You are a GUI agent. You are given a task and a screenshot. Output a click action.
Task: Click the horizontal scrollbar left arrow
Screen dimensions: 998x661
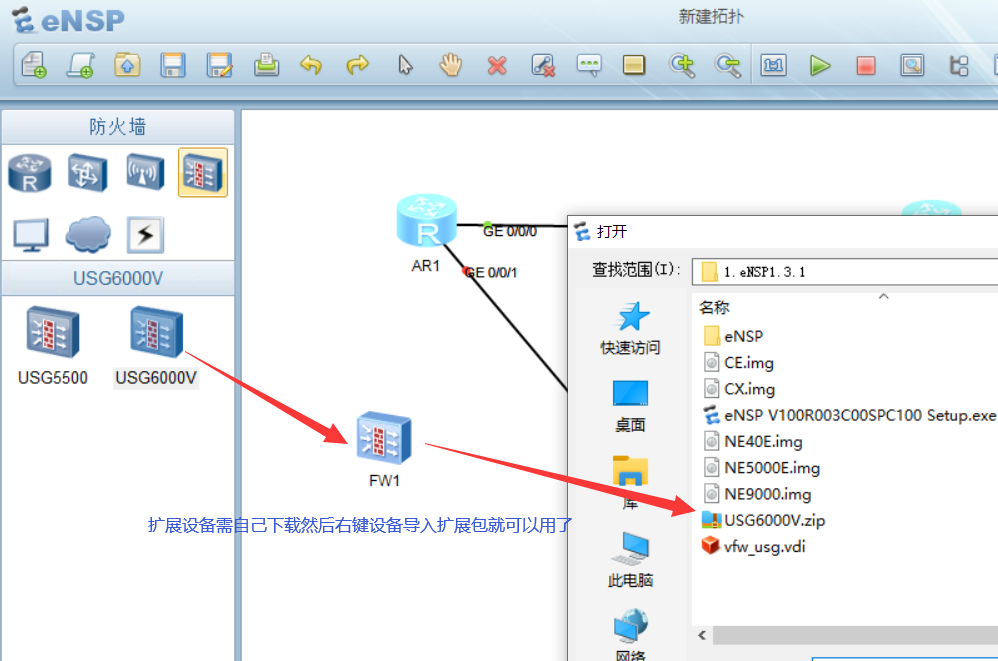701,635
